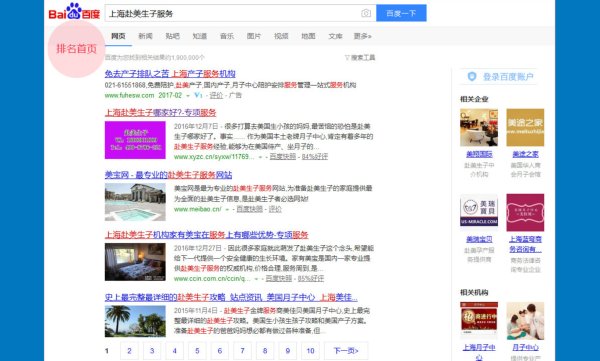Screen dimensions: 600x361
Task: Go to results page 4
Action: (x=174, y=351)
